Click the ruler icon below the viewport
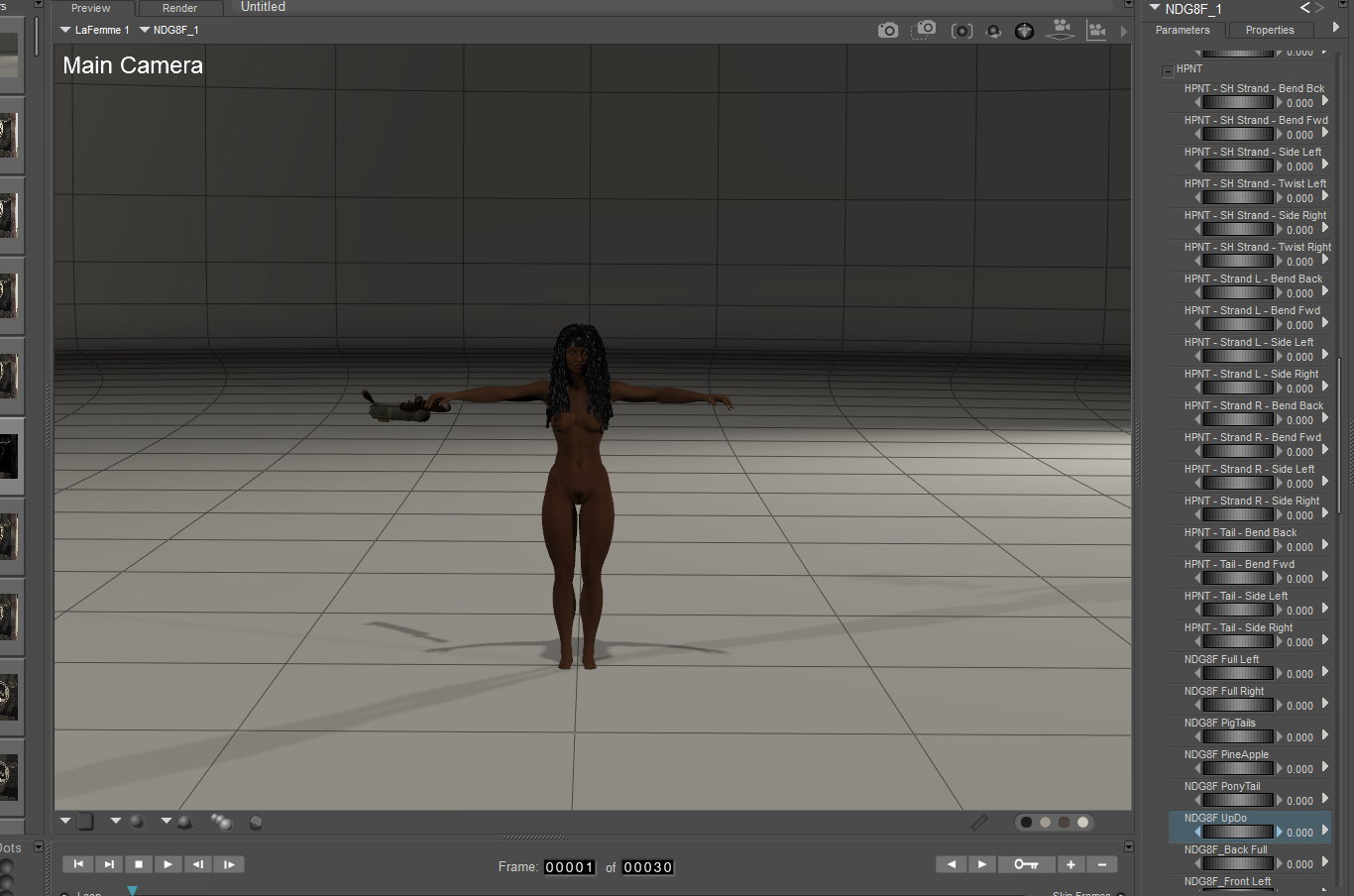Viewport: 1354px width, 896px height. [x=979, y=822]
